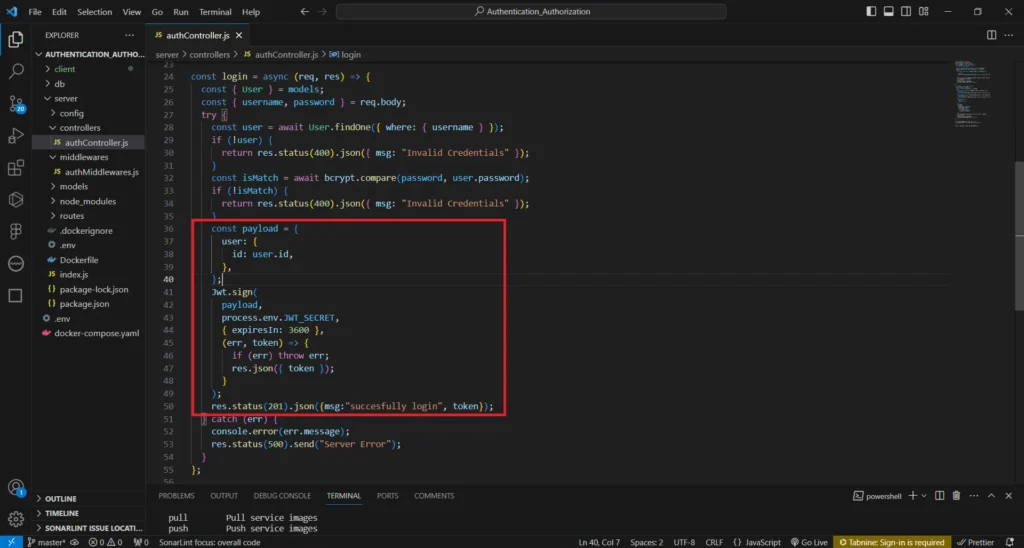Click Tabnine sign-in required status item
1024x548 pixels.
tap(891, 542)
